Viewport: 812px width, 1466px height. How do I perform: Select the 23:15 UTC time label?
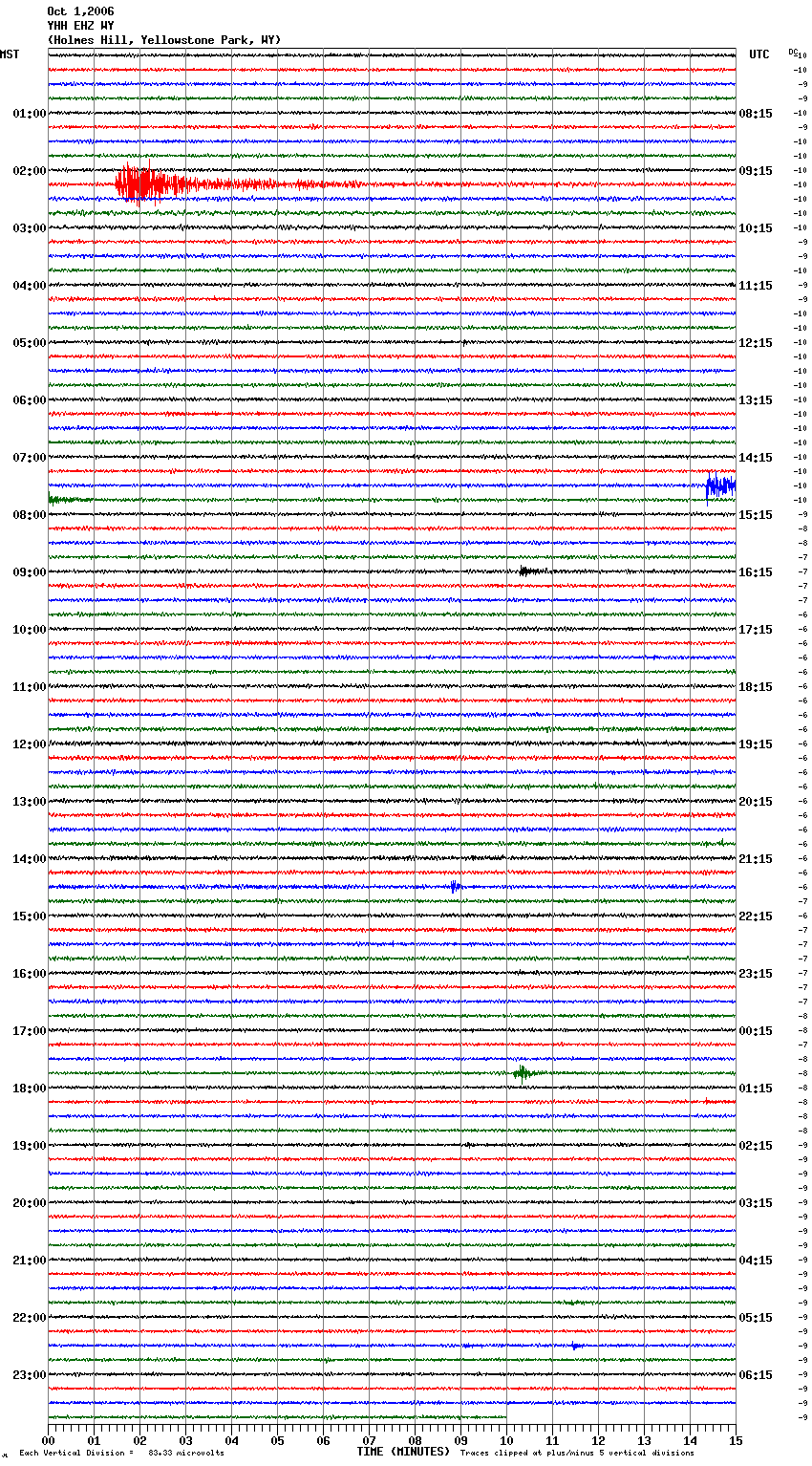(x=756, y=974)
